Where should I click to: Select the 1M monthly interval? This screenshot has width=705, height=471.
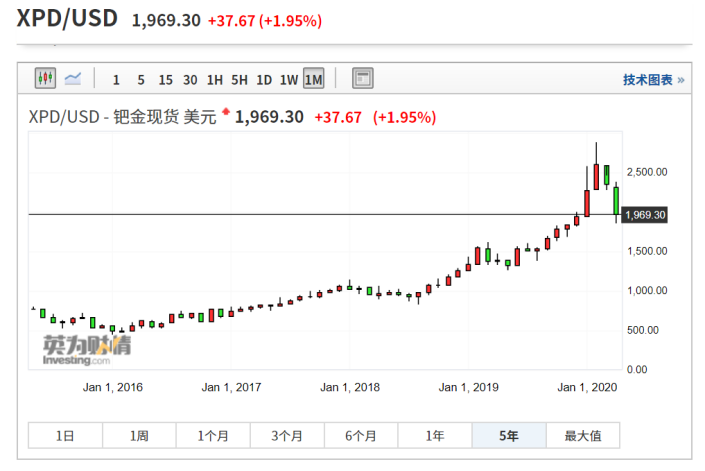pyautogui.click(x=314, y=80)
